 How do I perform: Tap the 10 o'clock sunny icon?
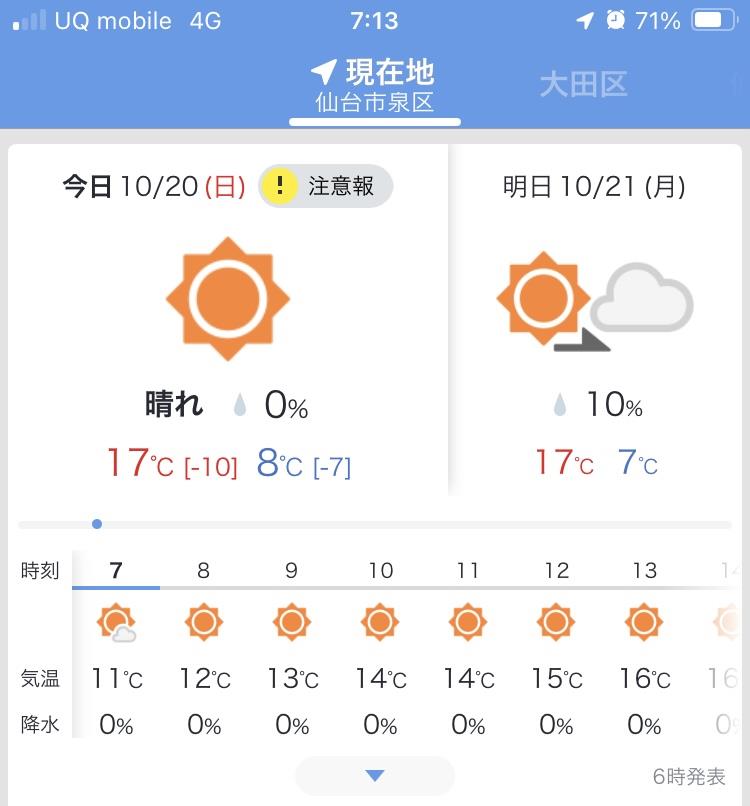380,622
